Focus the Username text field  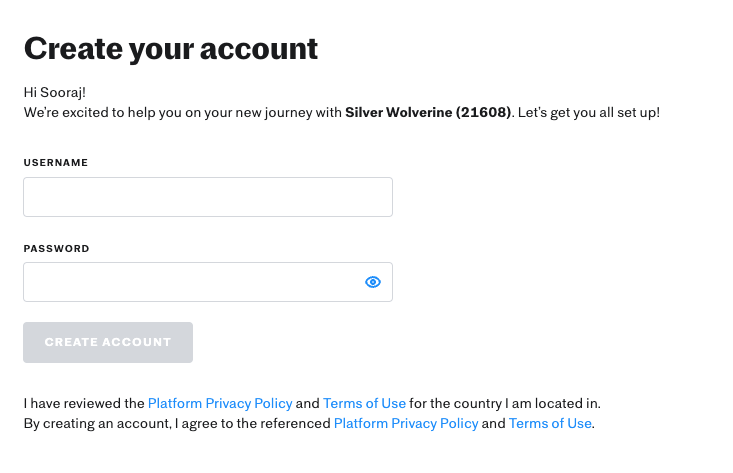pos(208,197)
